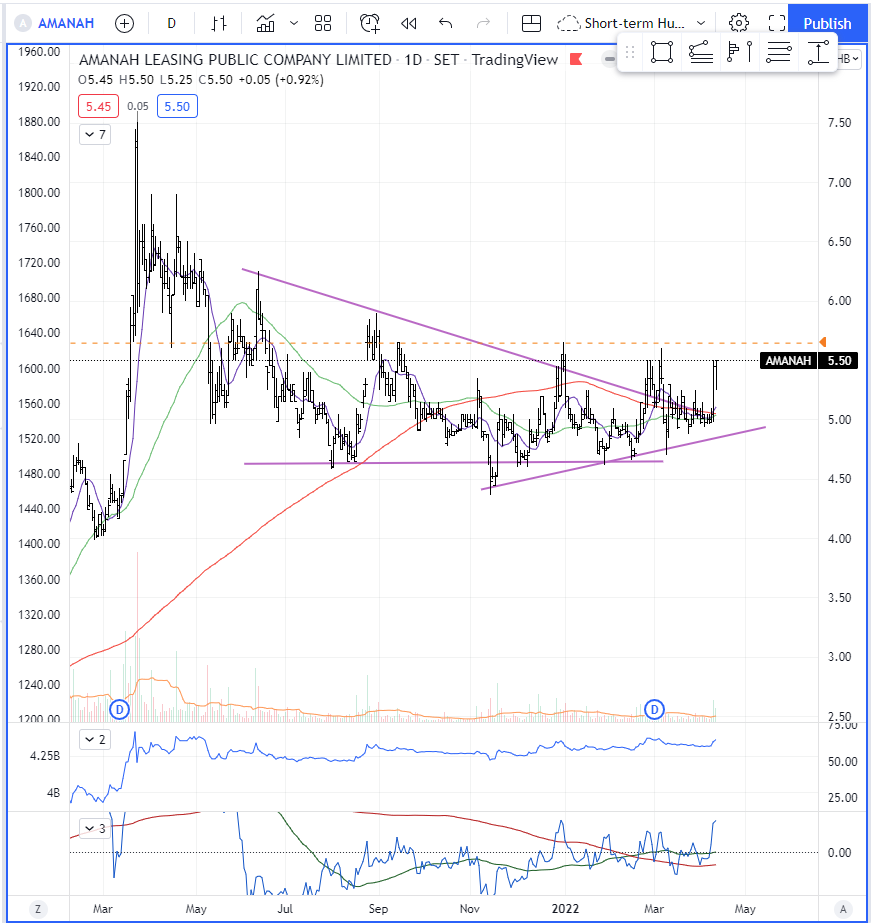Open the dividend marker near March 2022
The width and height of the screenshot is (871, 923).
[x=654, y=709]
